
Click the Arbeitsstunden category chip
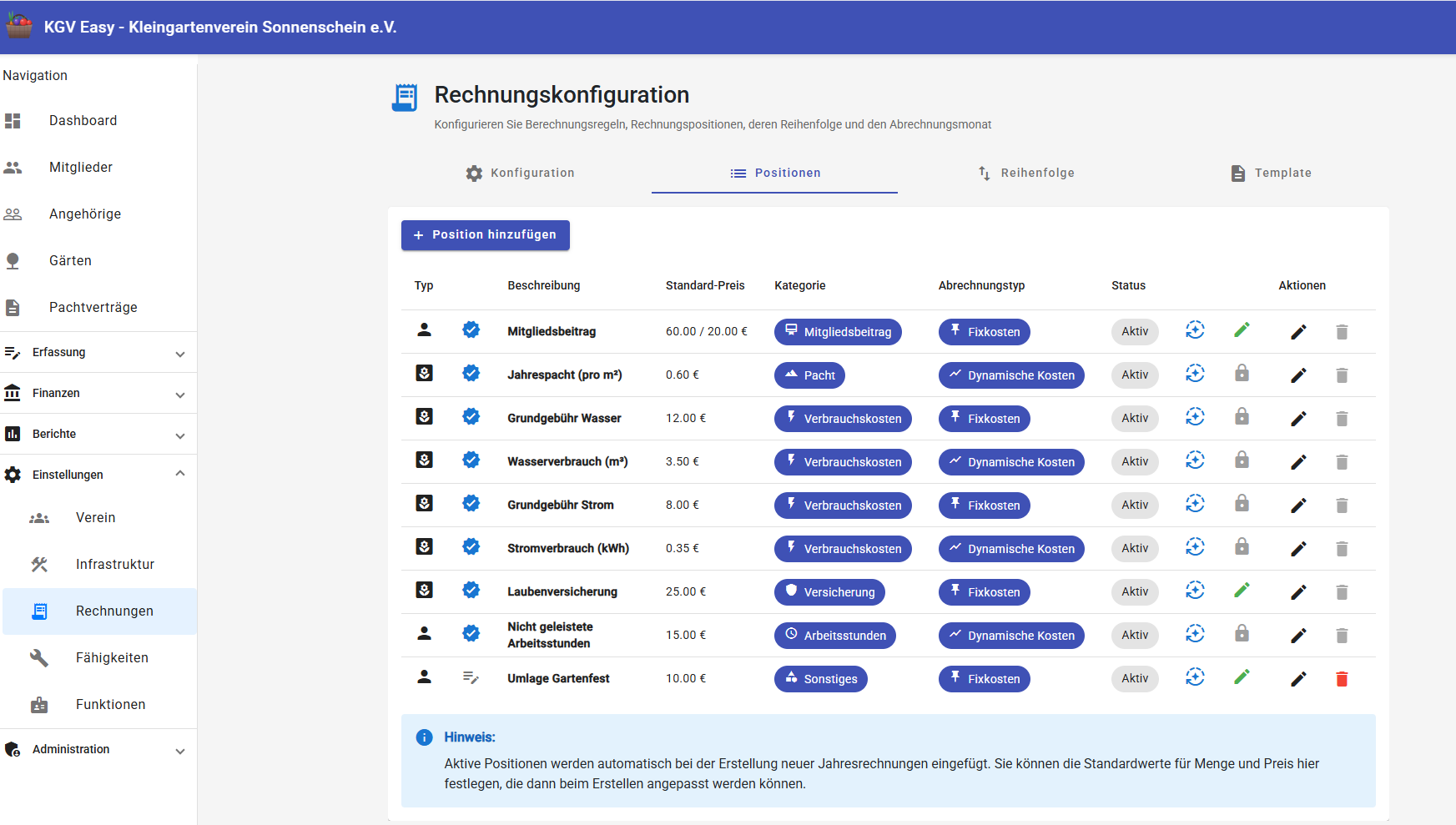coord(835,636)
